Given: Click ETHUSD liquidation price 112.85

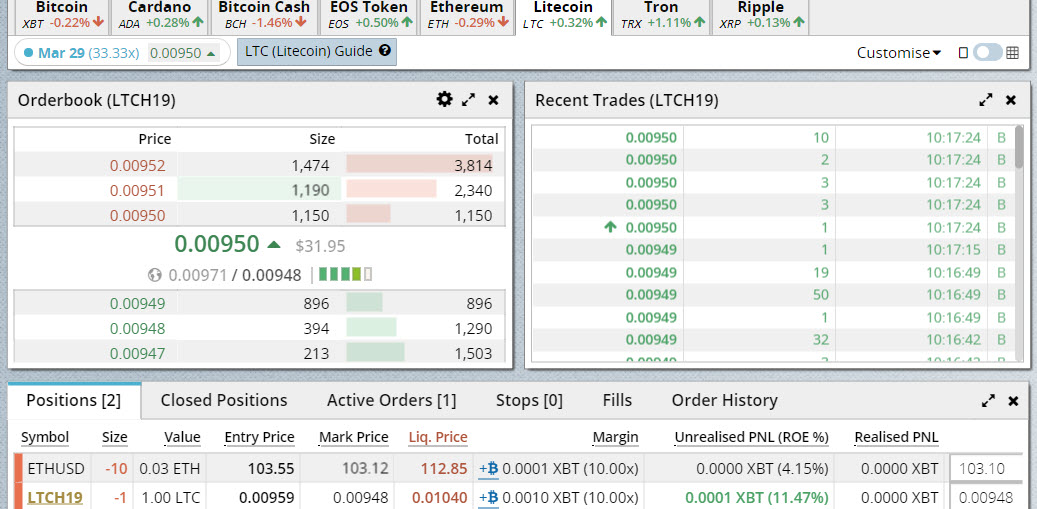Looking at the screenshot, I should (444, 469).
